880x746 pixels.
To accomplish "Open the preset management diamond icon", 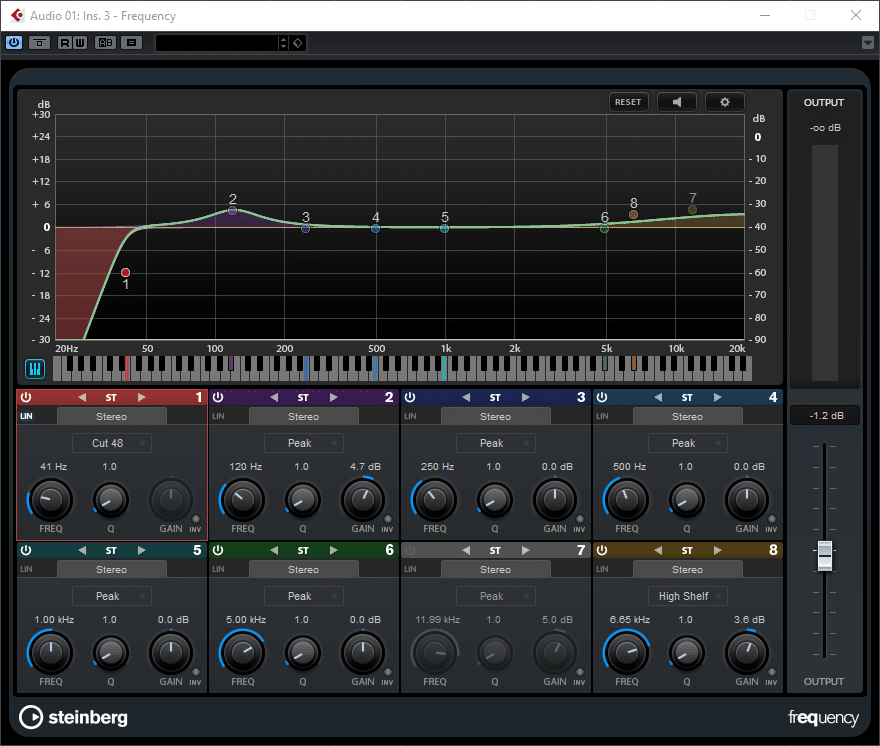I will pos(298,43).
